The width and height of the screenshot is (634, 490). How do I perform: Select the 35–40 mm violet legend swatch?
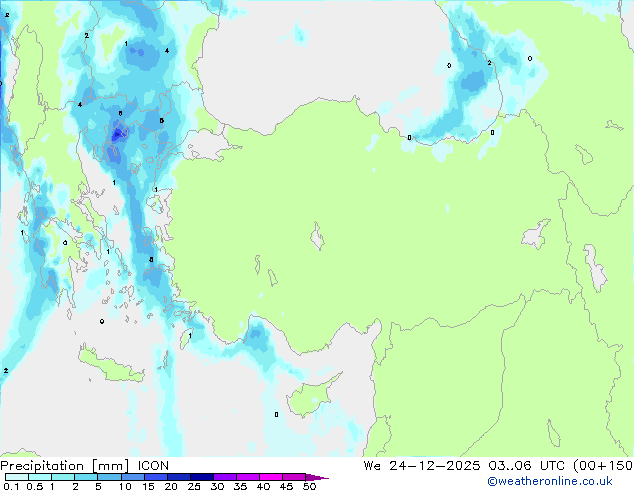click(248, 477)
